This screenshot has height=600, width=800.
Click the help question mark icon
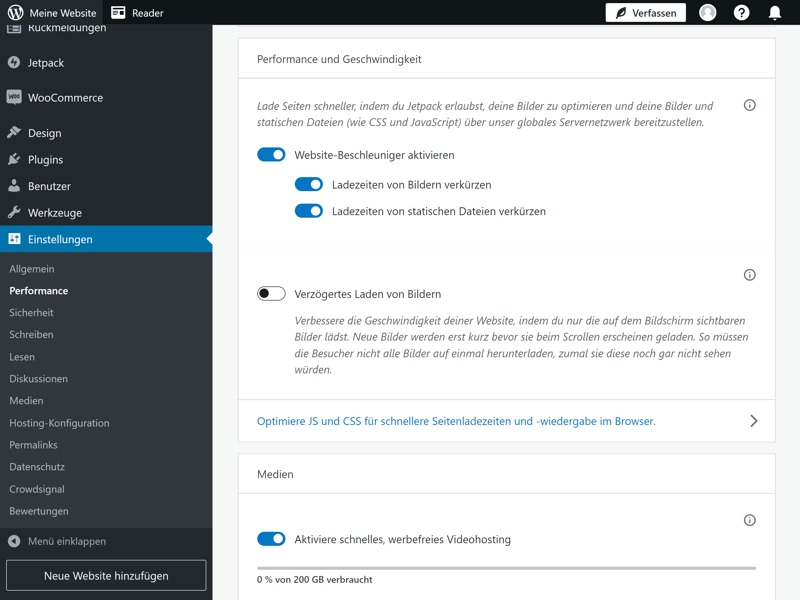(741, 13)
